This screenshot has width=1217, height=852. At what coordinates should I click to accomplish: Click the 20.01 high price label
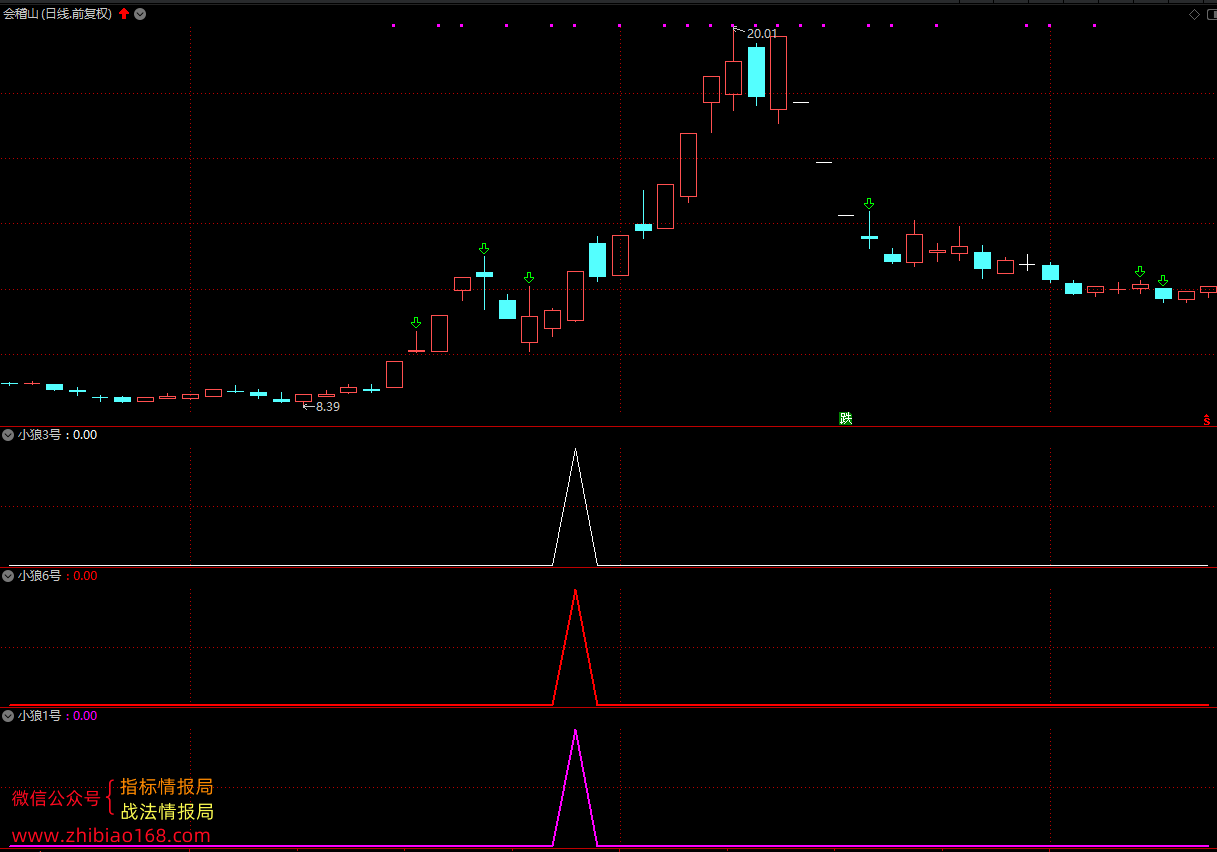[x=762, y=34]
